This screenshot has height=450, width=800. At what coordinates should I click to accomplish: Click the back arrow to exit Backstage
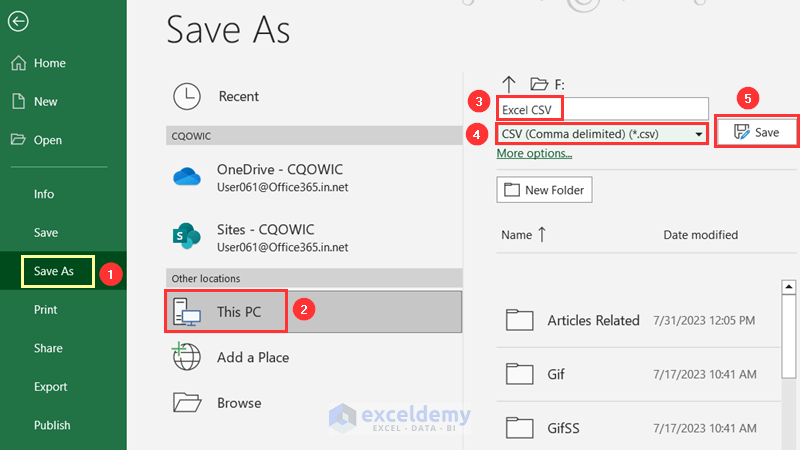pyautogui.click(x=18, y=21)
